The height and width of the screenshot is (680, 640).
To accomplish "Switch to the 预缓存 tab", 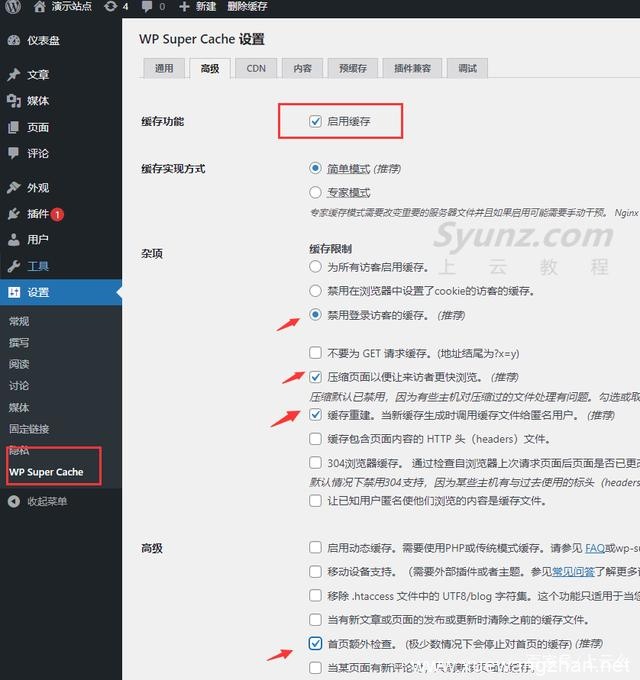I will [352, 68].
